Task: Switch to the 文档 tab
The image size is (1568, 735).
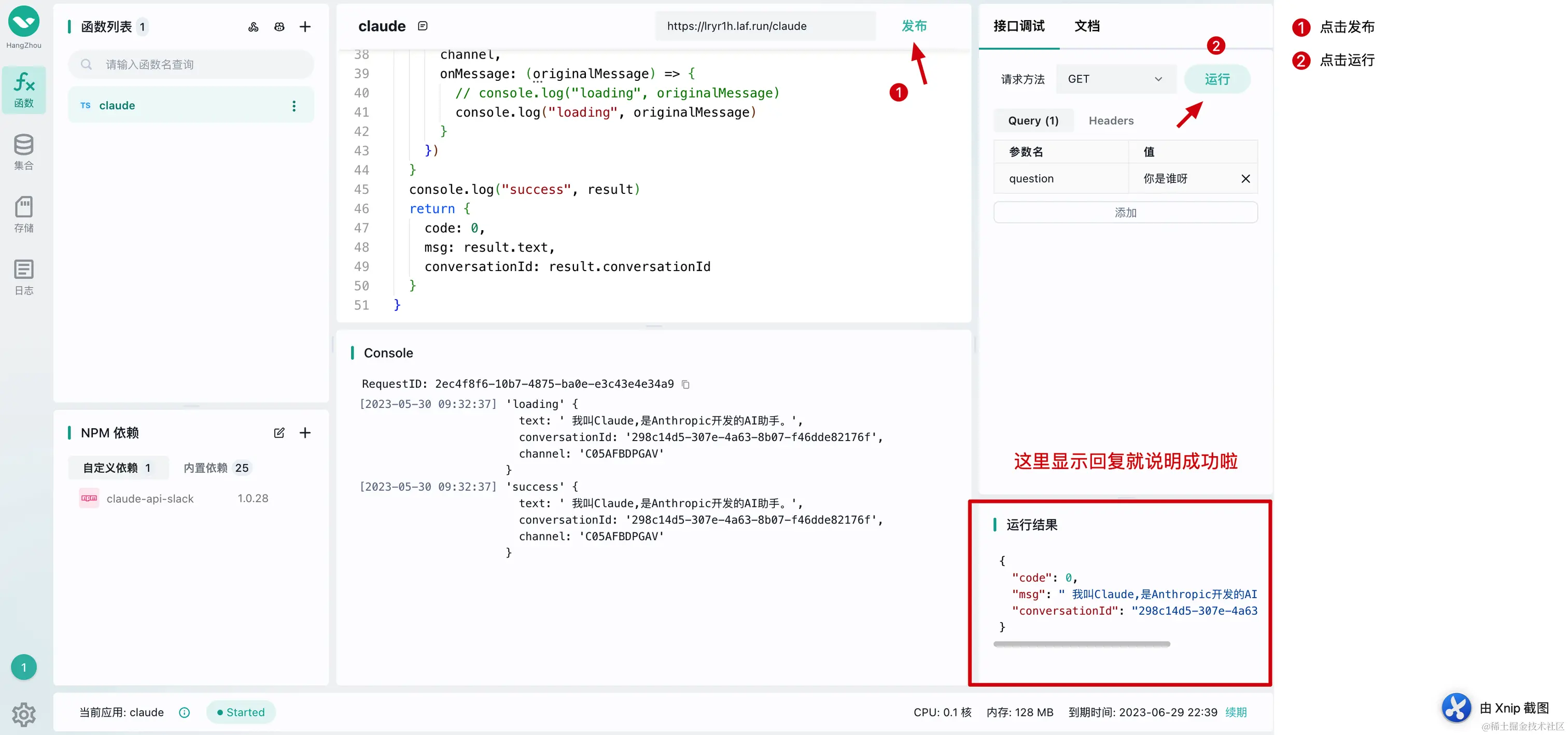Action: (1086, 26)
